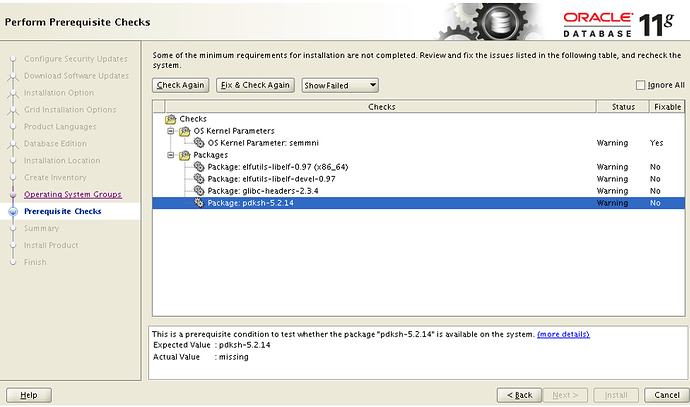
Task: Select the Prerequisite Checks step in sidebar
Action: [62, 211]
